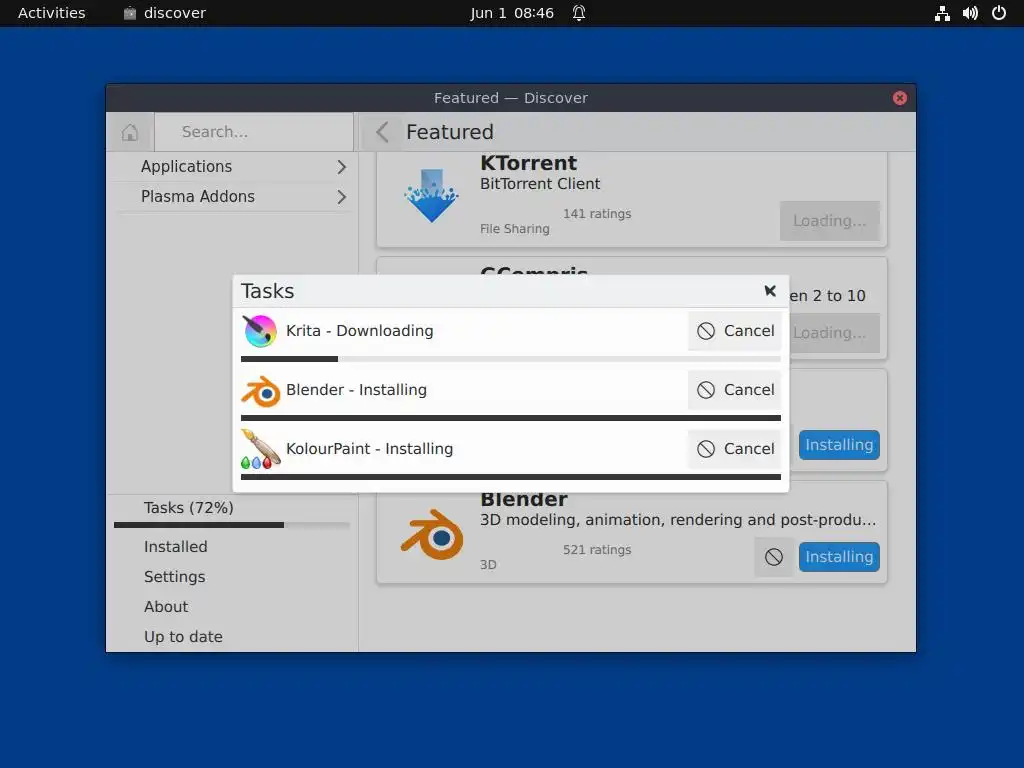
Task: Click the KTorrent title text
Action: (528, 163)
